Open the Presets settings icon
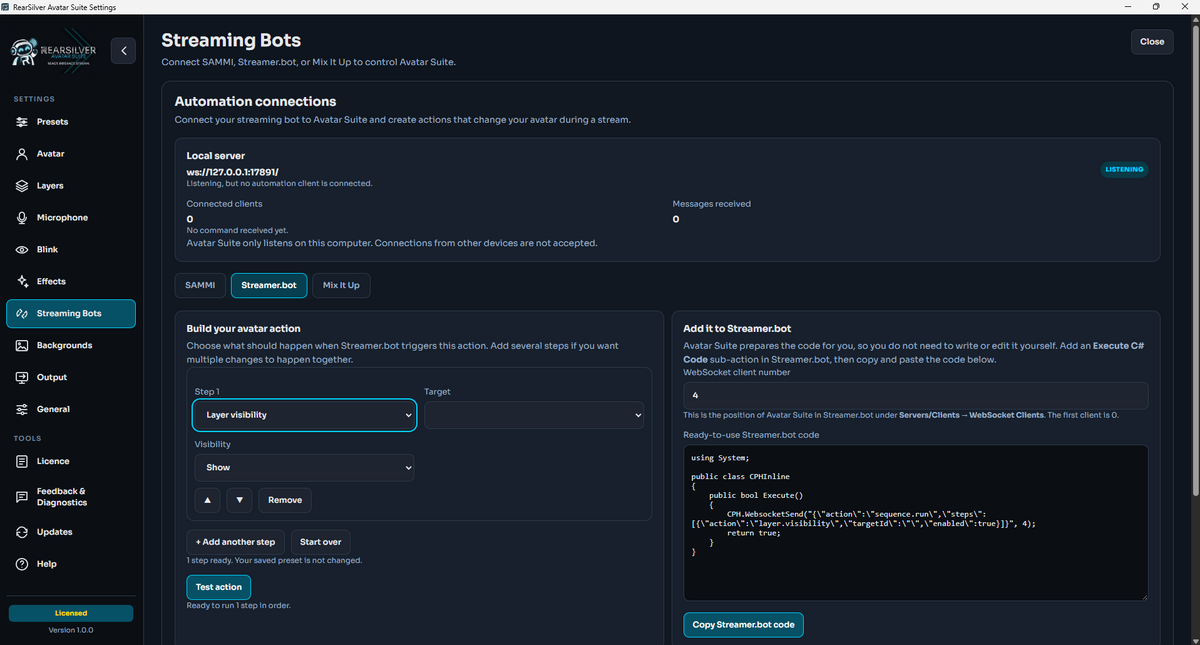The width and height of the screenshot is (1200, 645). click(x=22, y=122)
